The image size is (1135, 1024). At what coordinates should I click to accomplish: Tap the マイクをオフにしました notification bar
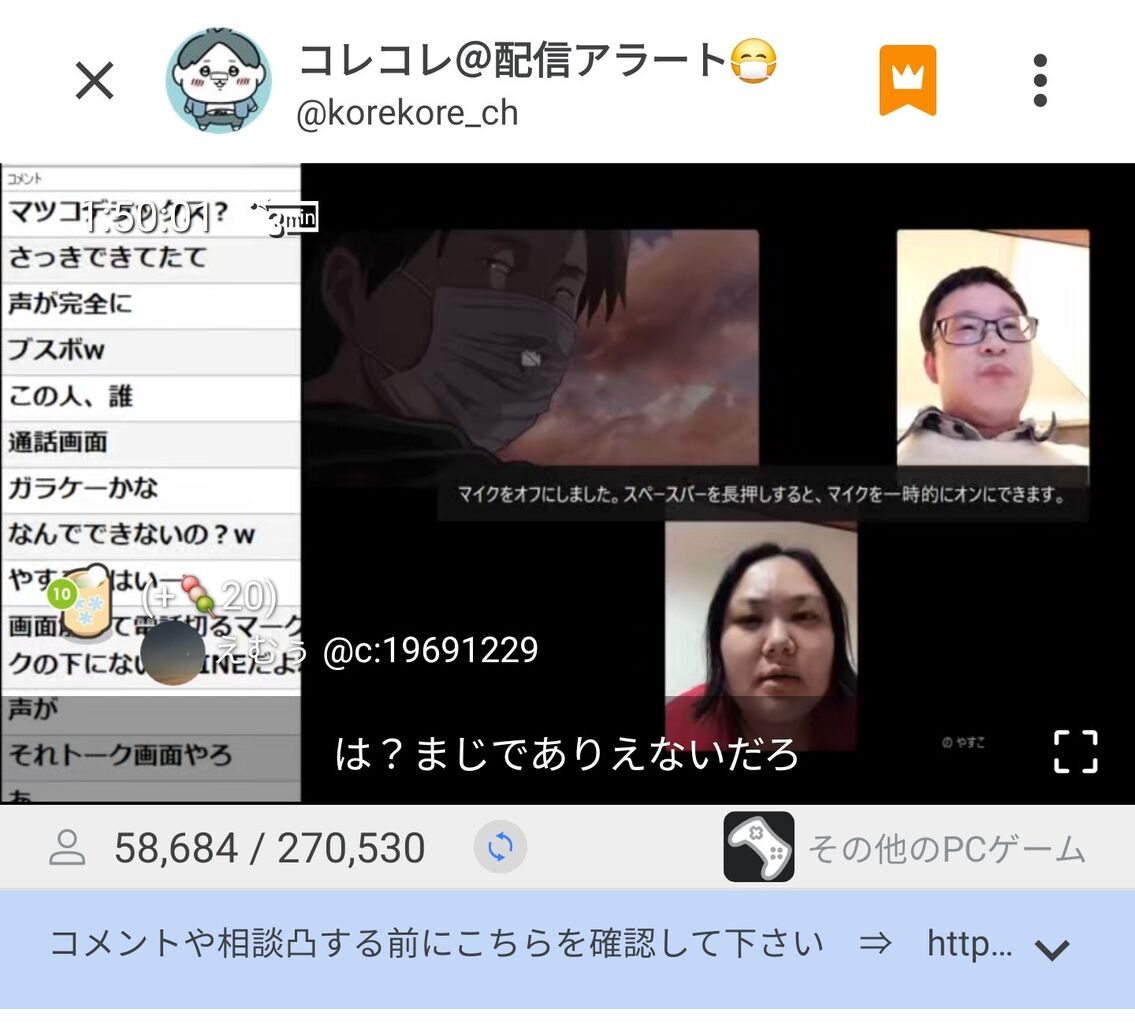[762, 494]
